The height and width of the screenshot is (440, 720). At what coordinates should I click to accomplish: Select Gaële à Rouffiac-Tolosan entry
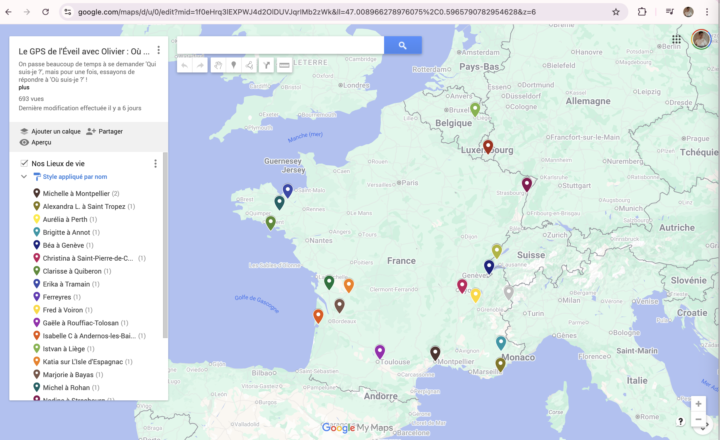click(80, 323)
